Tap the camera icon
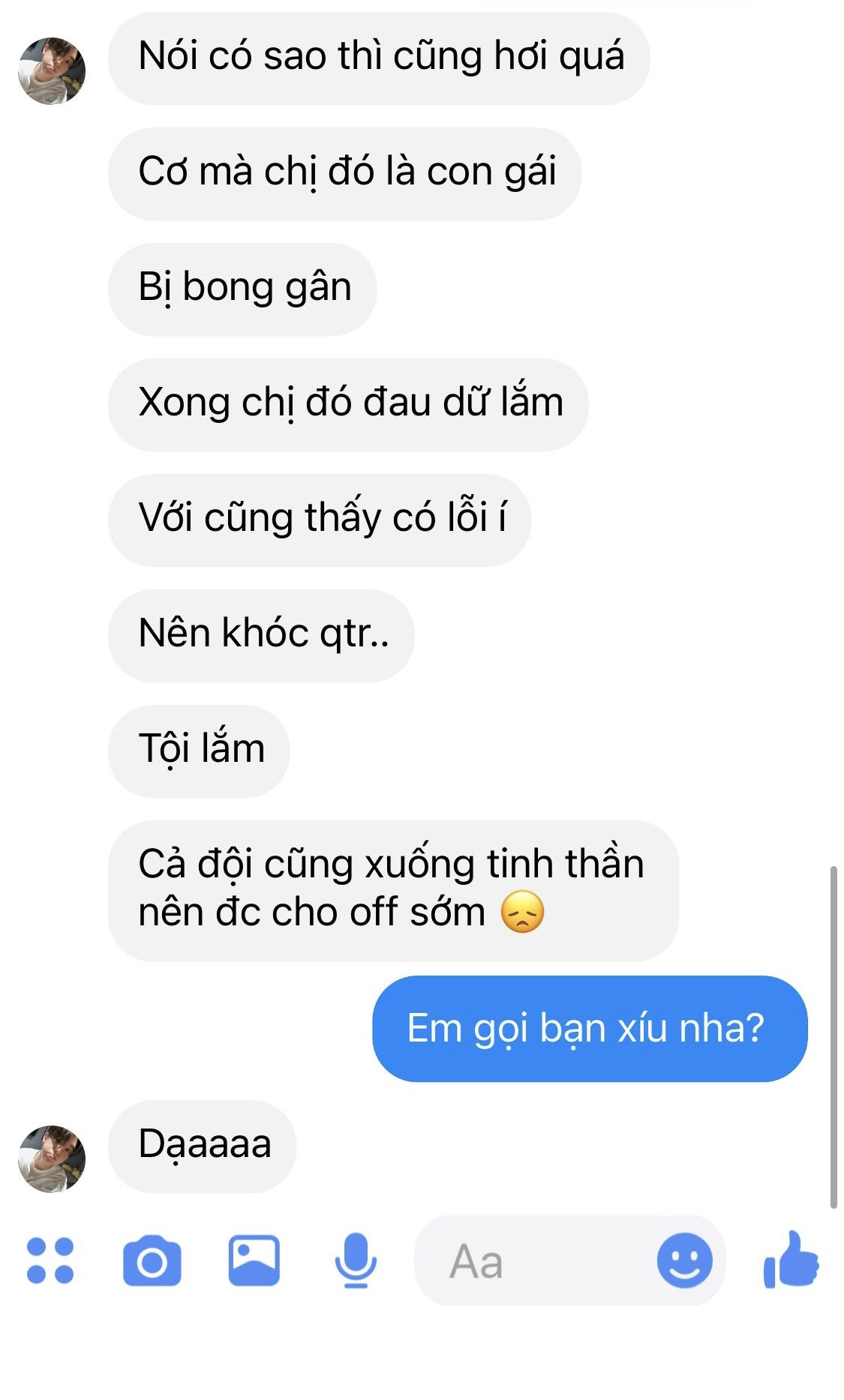 click(152, 1261)
